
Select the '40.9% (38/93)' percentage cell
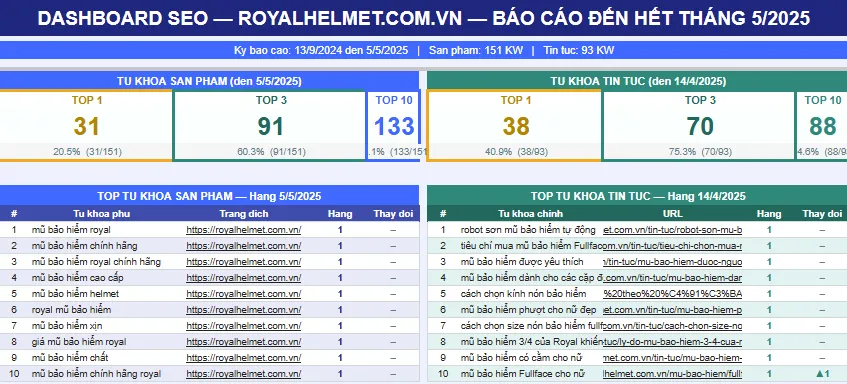coord(515,152)
